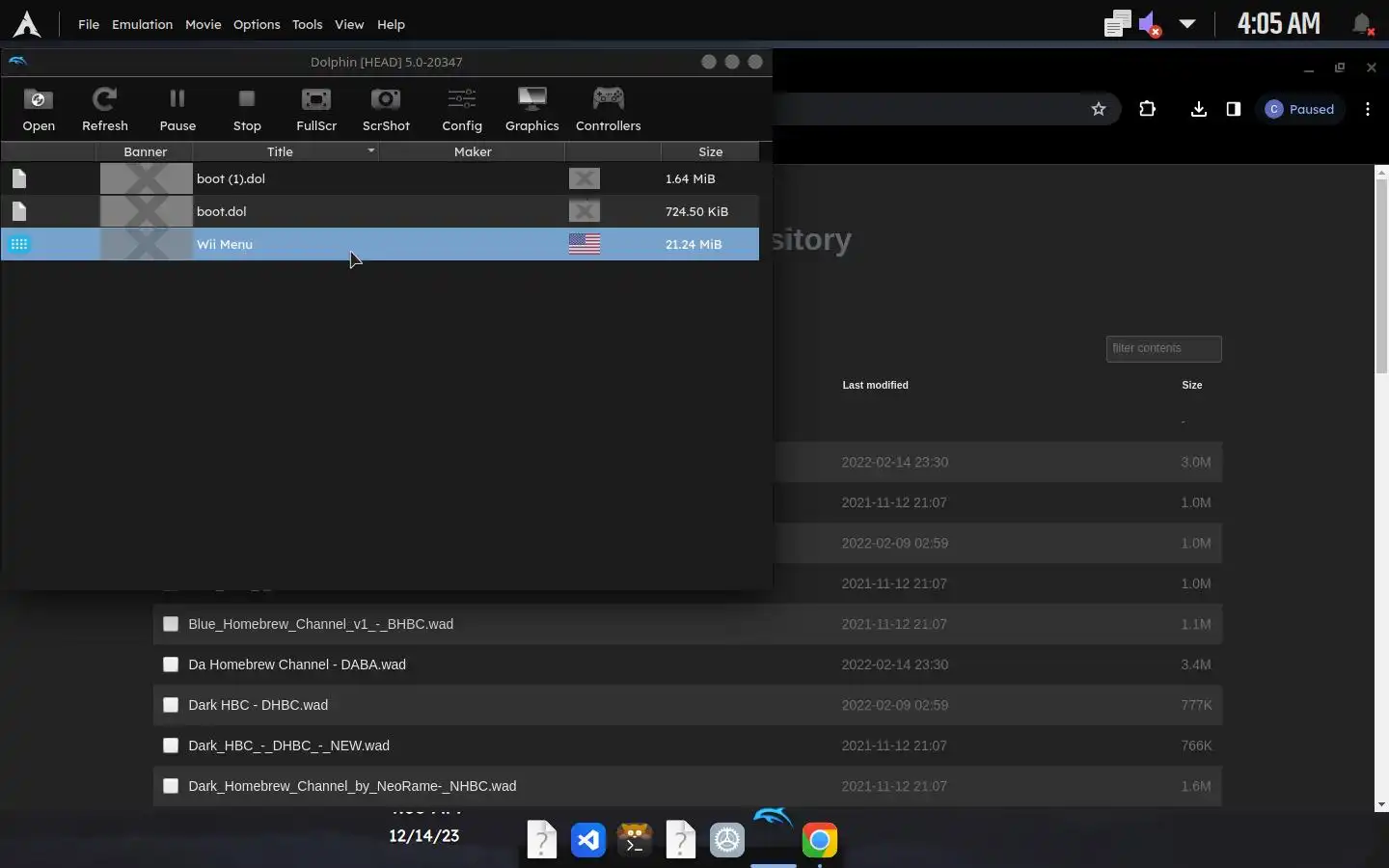Image resolution: width=1389 pixels, height=868 pixels.
Task: Click the 21.24 MiB size cell
Action: click(694, 244)
